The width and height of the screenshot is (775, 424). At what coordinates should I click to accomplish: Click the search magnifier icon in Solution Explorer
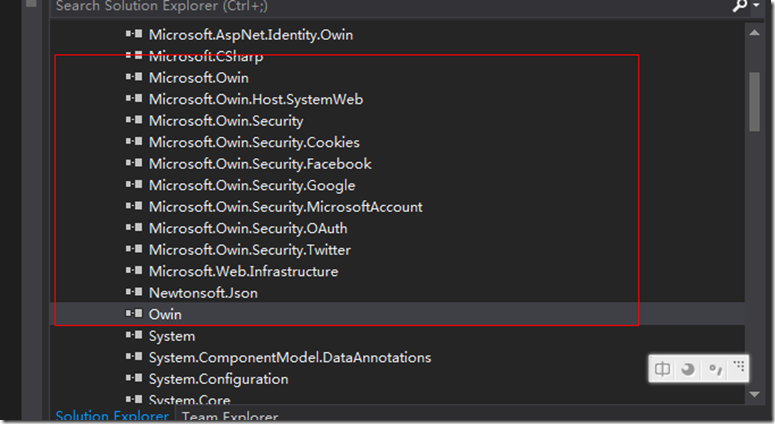click(x=739, y=6)
